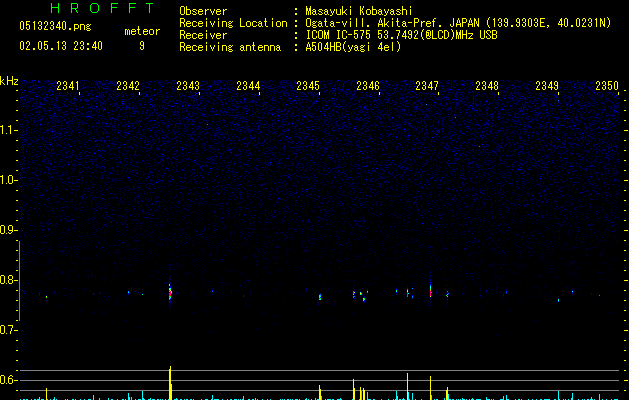Click the antenna A504HB(yagi 4el) text
Viewport: 629px width, 400px height.
coord(353,47)
